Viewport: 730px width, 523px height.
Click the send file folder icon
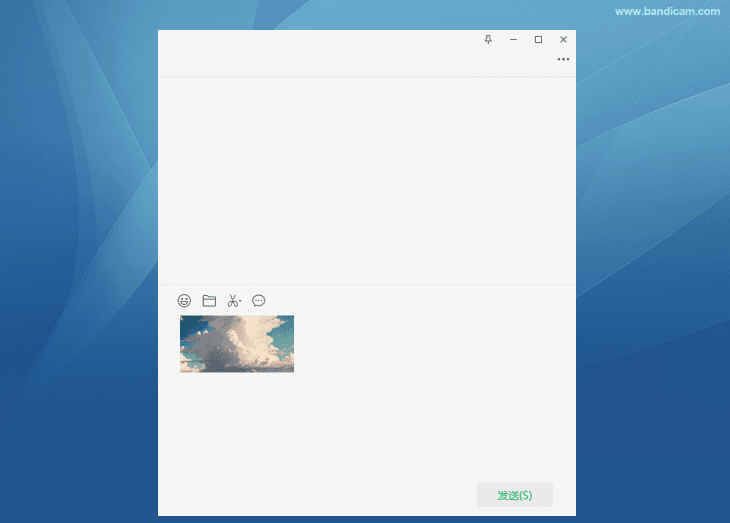(209, 300)
